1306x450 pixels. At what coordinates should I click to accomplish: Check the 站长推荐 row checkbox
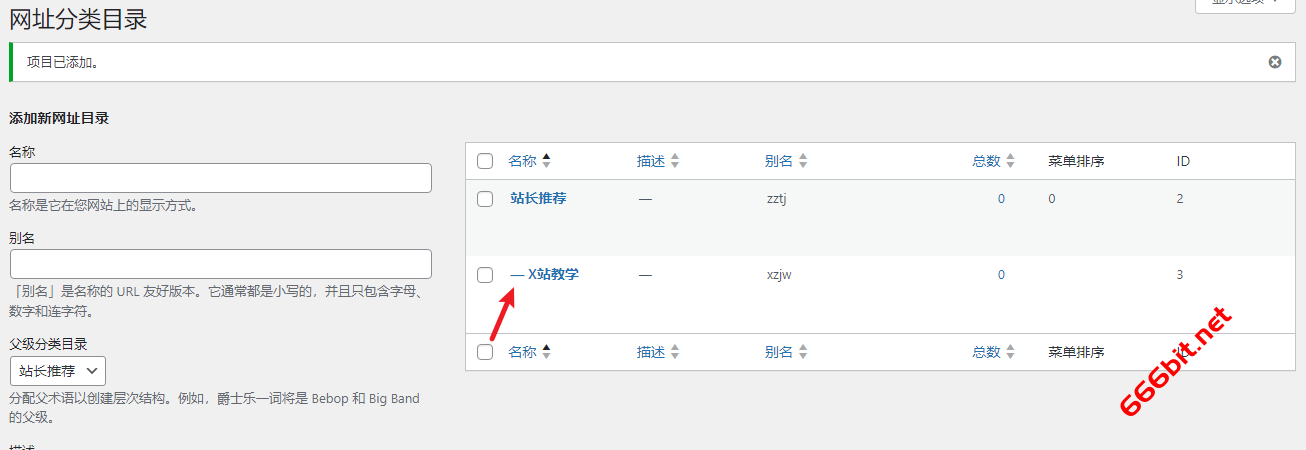(x=485, y=199)
